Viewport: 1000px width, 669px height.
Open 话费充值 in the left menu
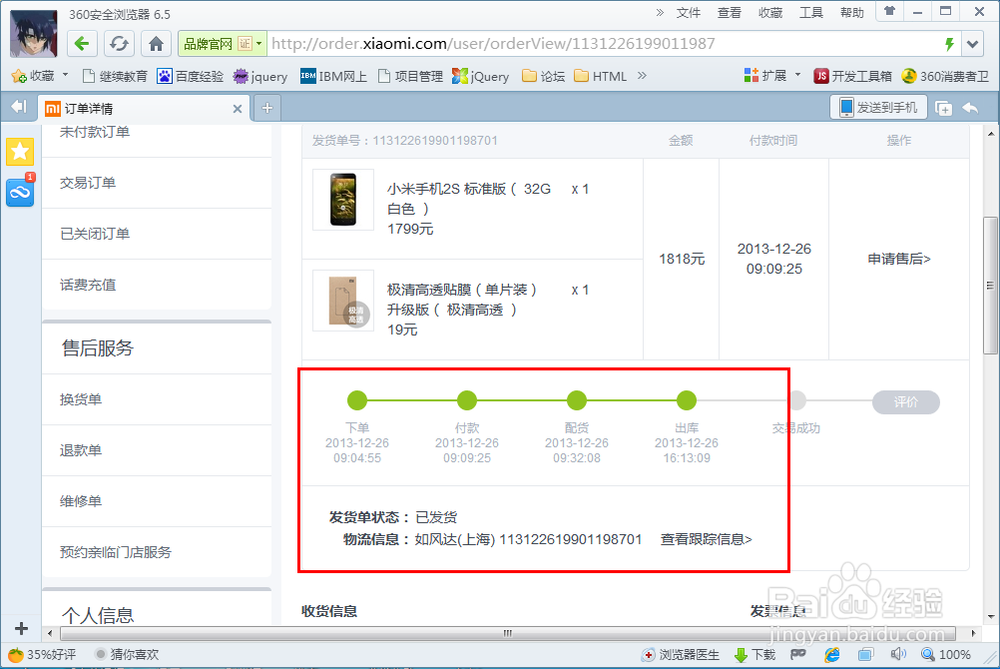88,285
